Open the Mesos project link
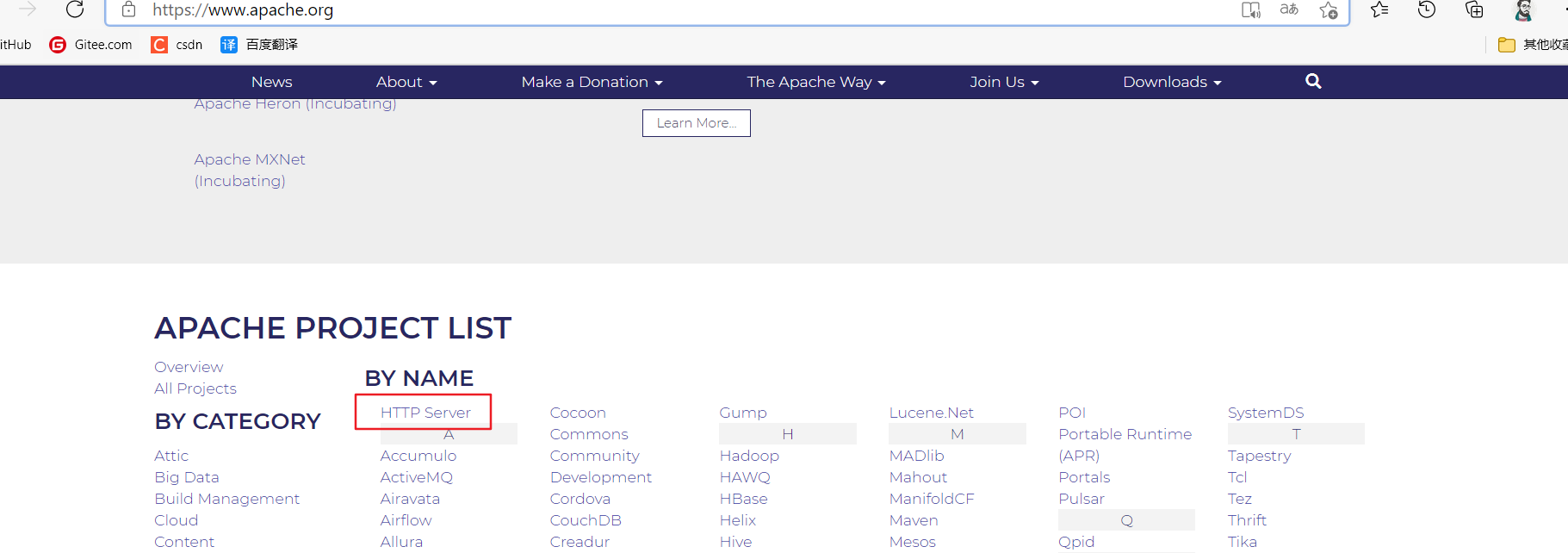 913,542
